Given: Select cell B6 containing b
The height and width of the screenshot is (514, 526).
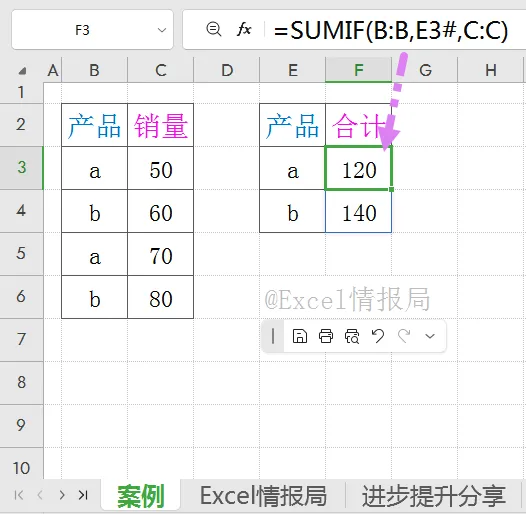Looking at the screenshot, I should 95,297.
